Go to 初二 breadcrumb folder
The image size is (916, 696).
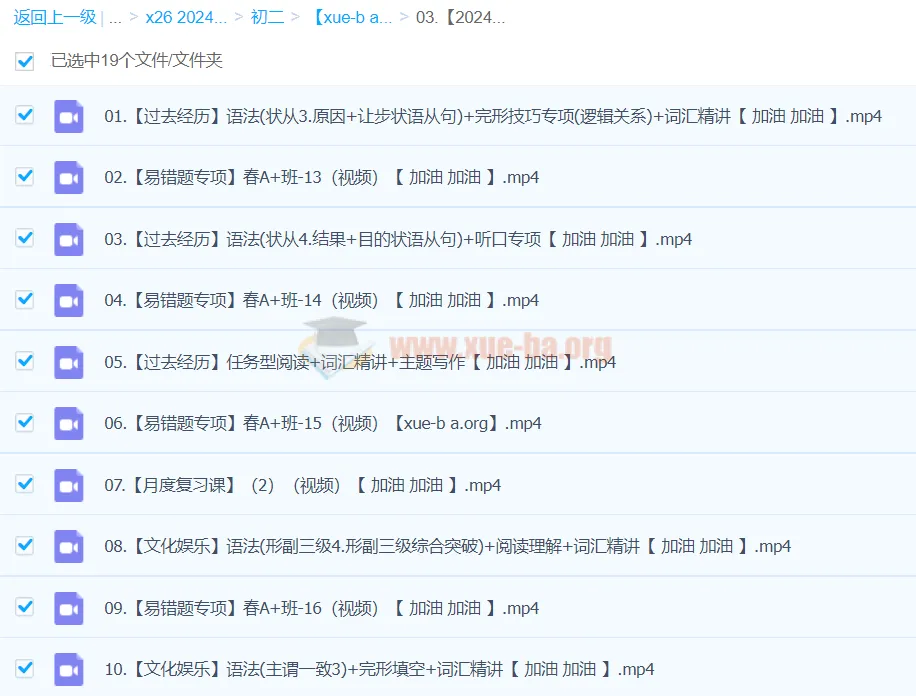click(x=267, y=17)
